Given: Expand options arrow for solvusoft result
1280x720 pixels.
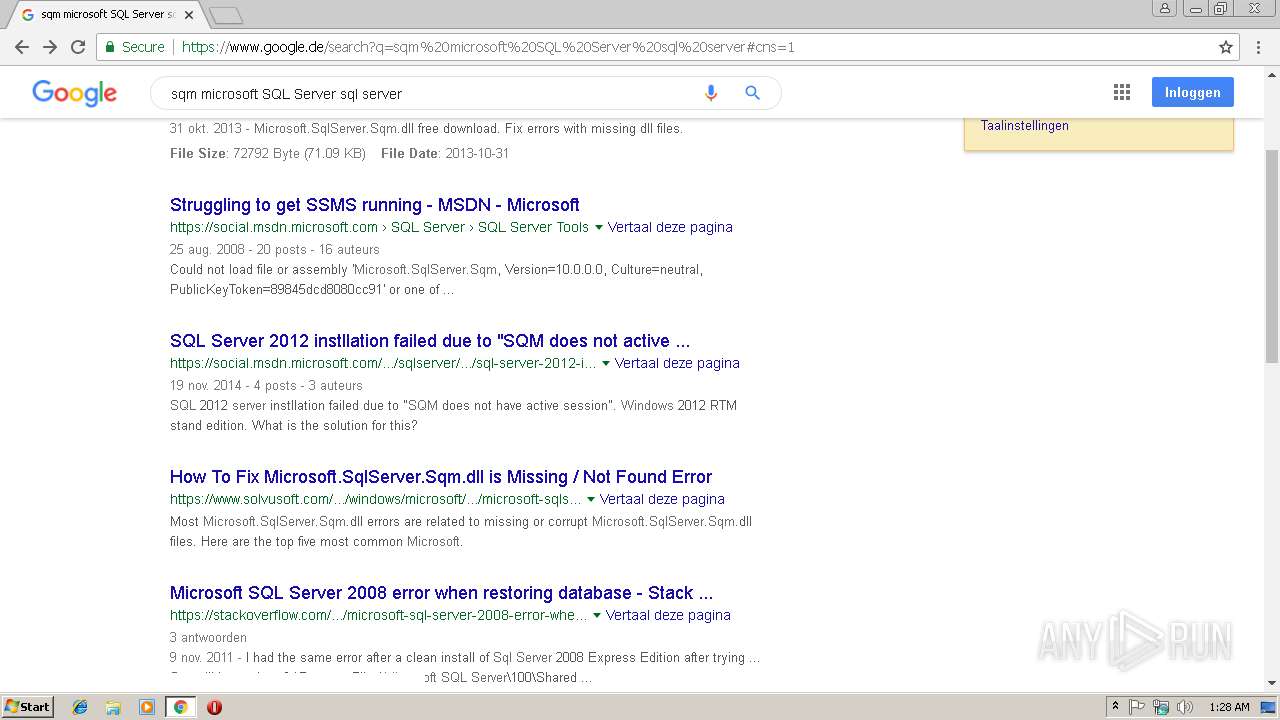Looking at the screenshot, I should [591, 500].
